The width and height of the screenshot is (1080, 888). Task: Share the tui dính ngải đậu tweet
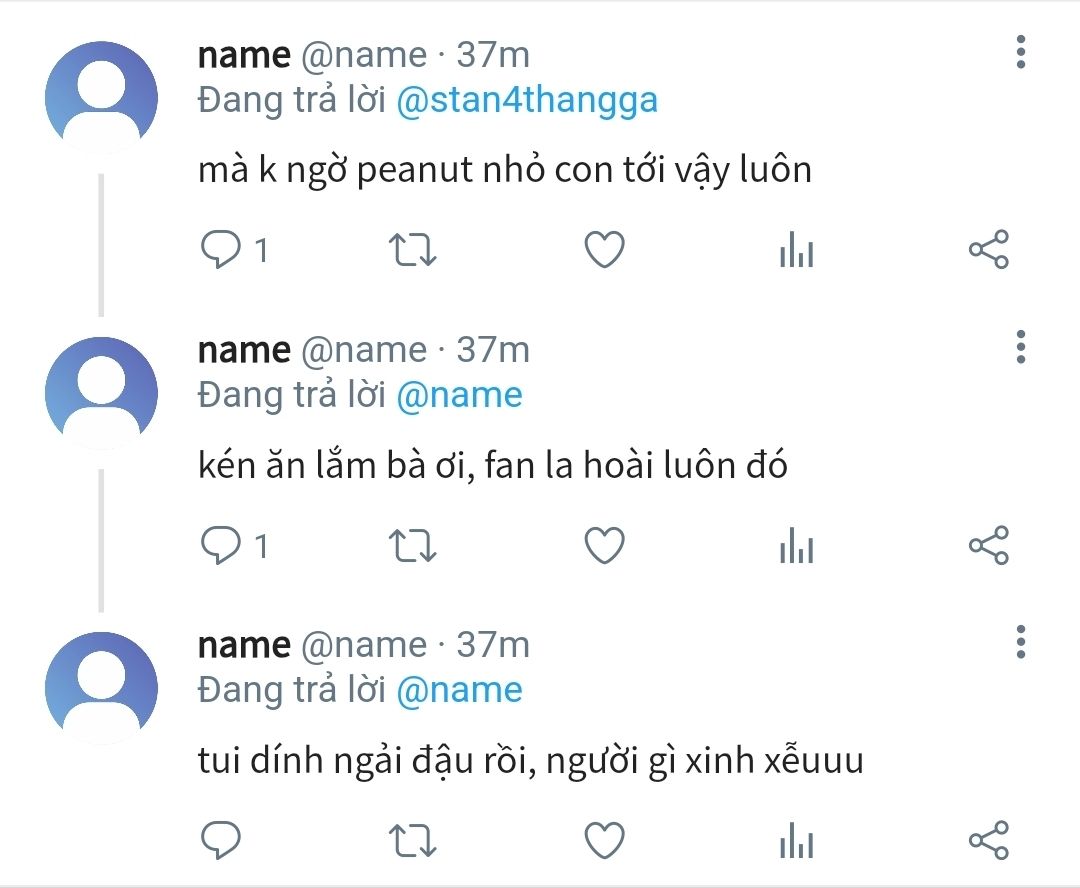pos(989,841)
